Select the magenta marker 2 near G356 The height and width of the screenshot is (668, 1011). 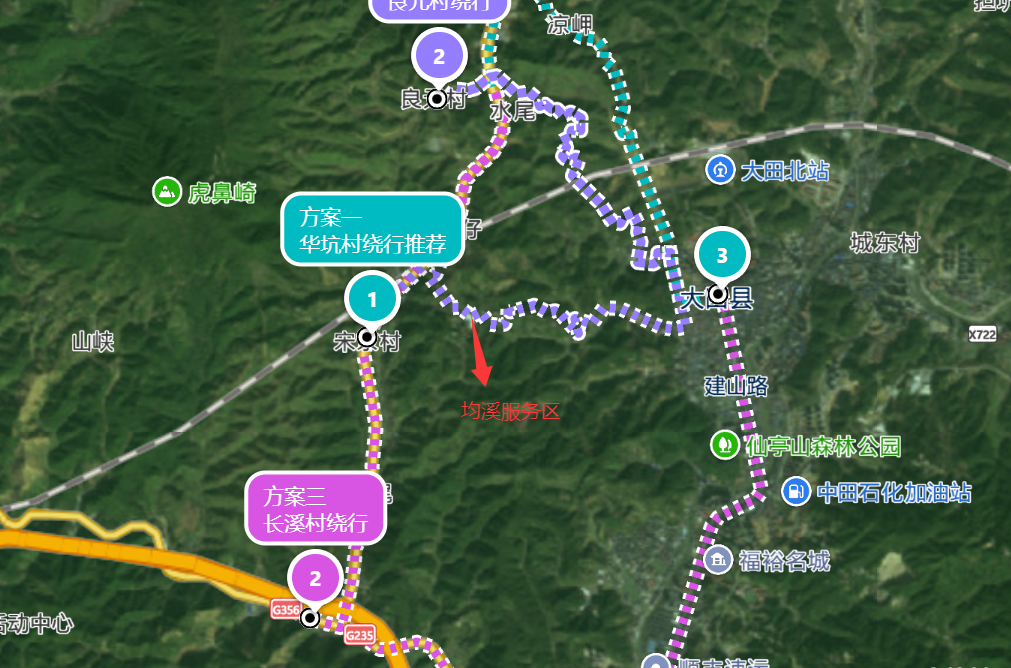point(315,578)
